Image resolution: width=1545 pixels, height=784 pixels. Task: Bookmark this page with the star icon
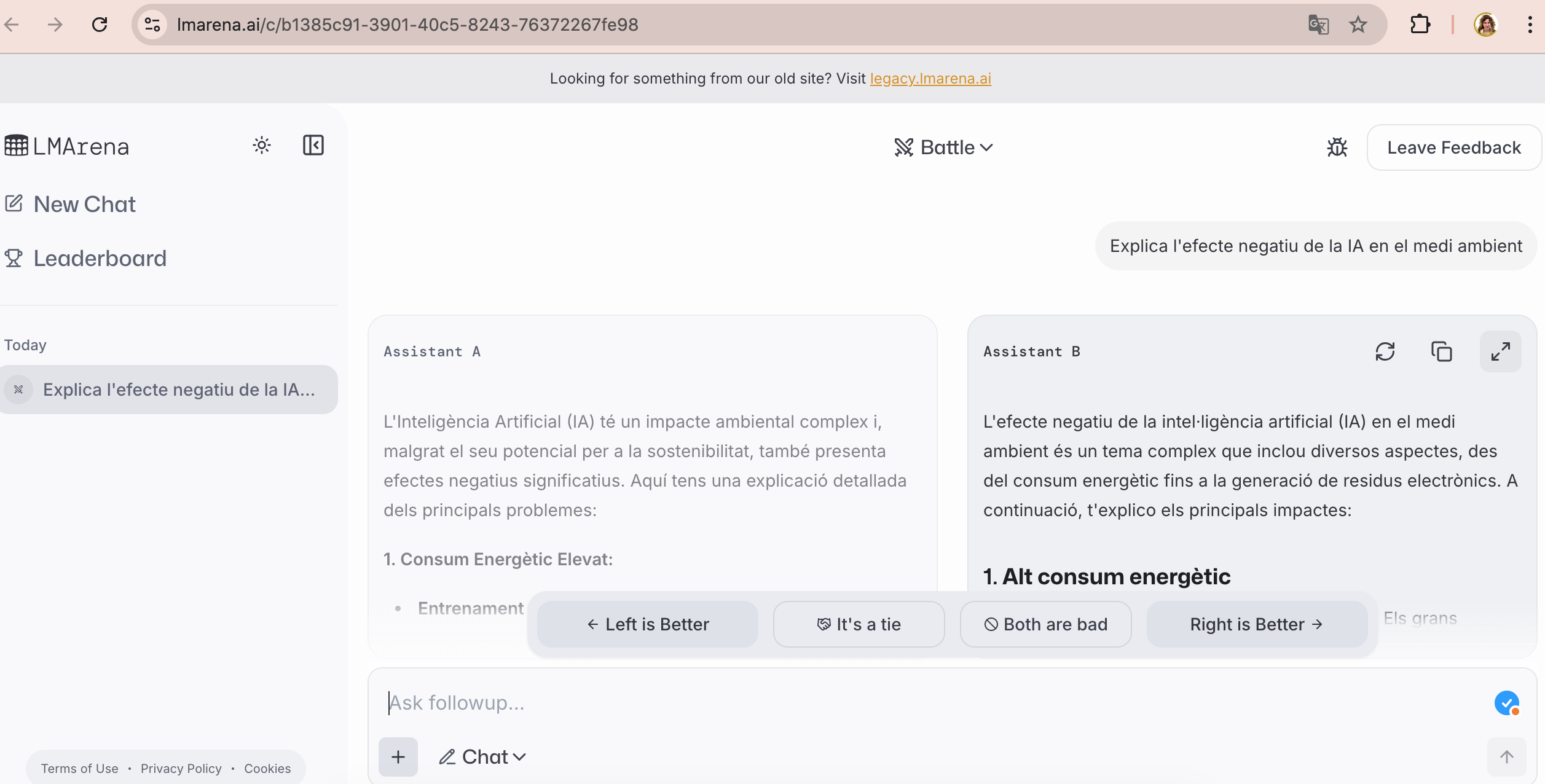(x=1358, y=25)
